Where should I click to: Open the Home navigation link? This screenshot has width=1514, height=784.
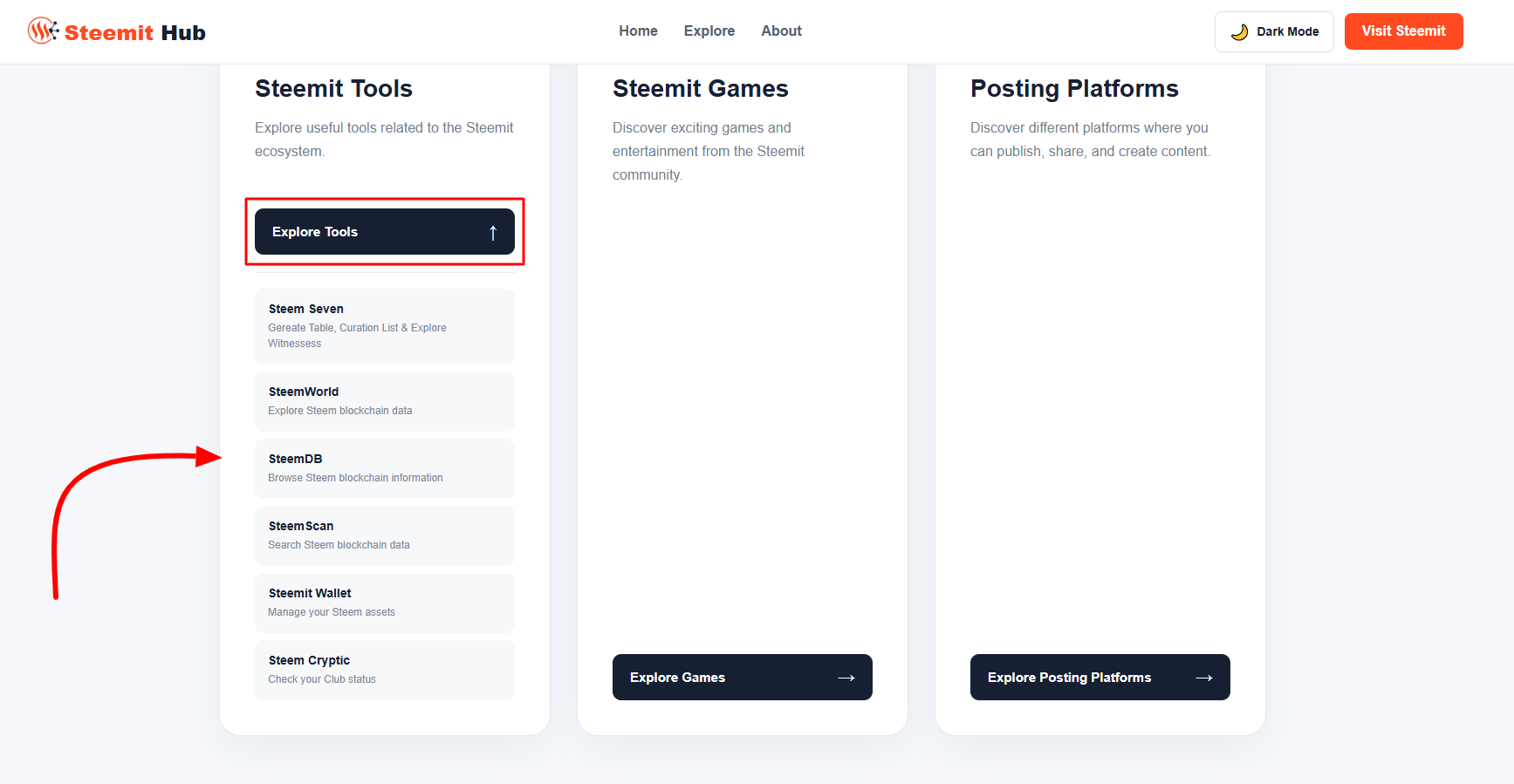(638, 31)
